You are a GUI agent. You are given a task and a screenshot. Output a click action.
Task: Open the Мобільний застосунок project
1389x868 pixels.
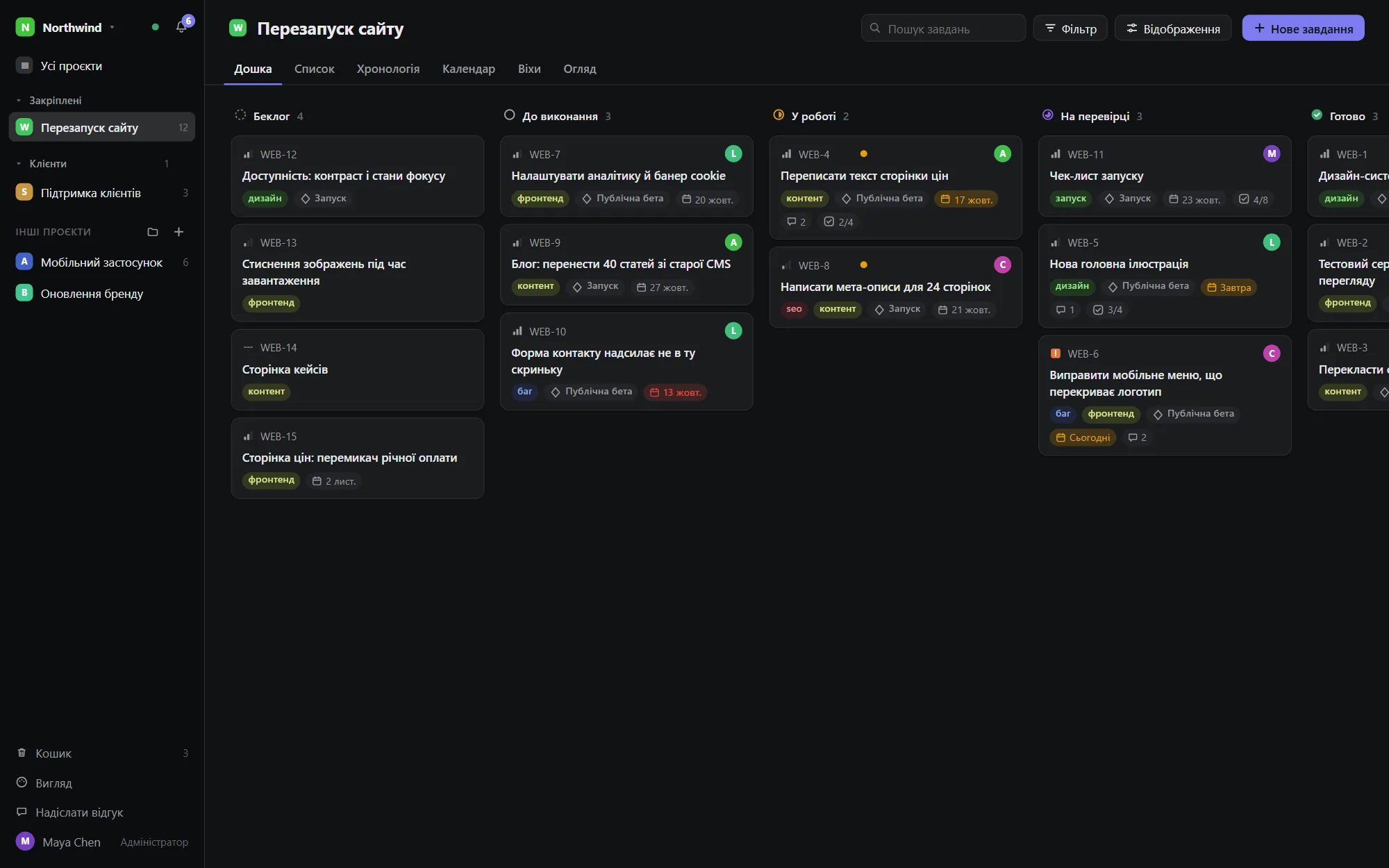(102, 262)
